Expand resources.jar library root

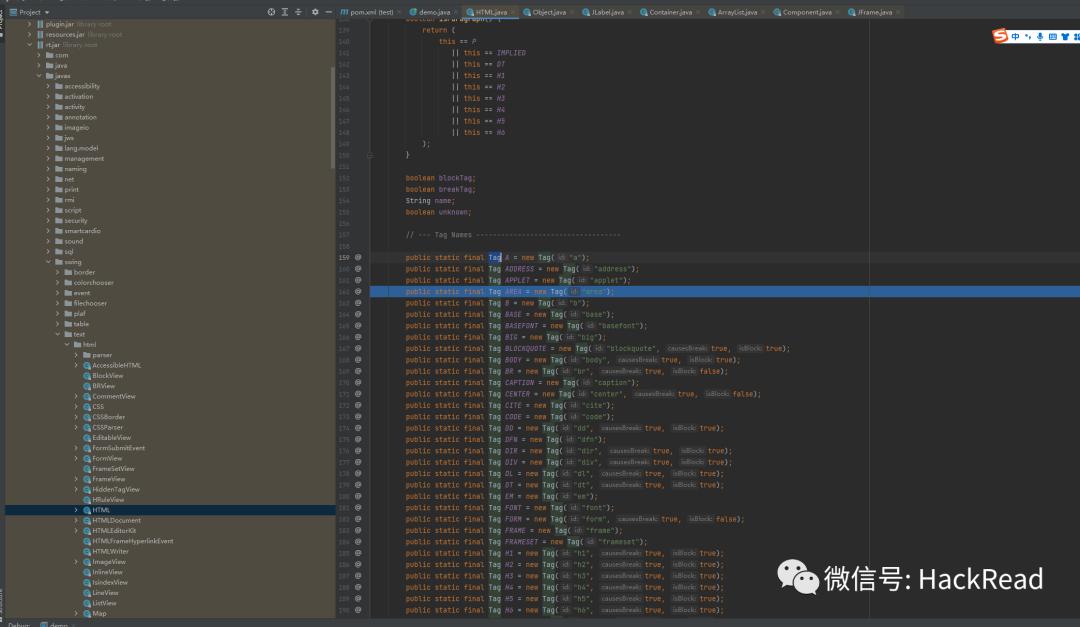click(30, 34)
